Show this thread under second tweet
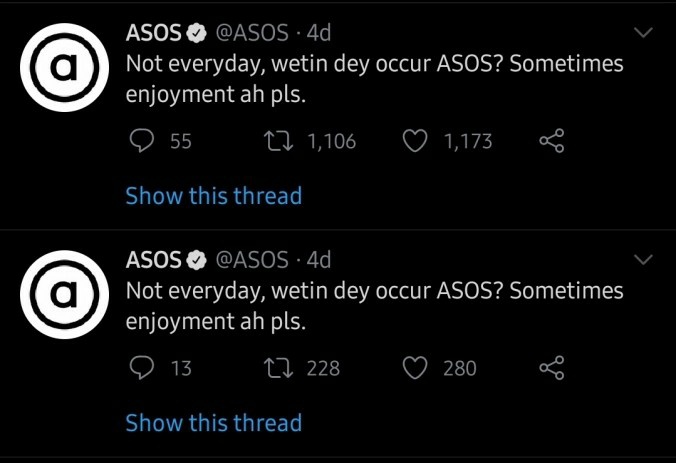676x463 pixels. tap(213, 423)
